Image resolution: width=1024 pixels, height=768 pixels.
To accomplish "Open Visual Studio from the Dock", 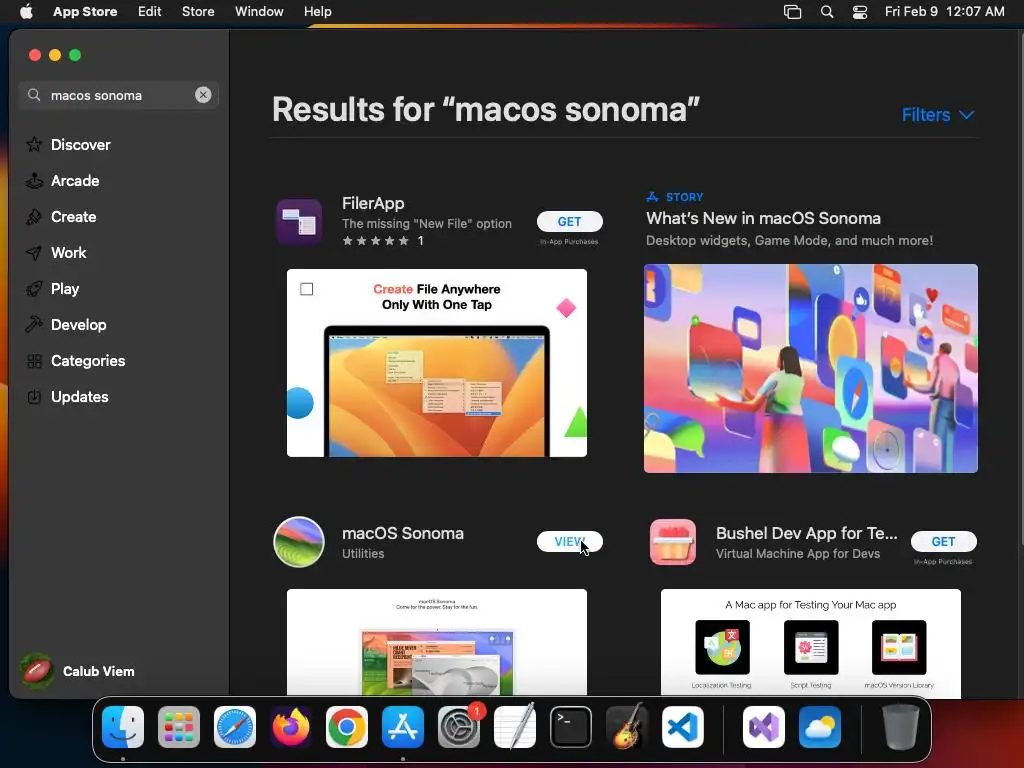I will coord(764,727).
